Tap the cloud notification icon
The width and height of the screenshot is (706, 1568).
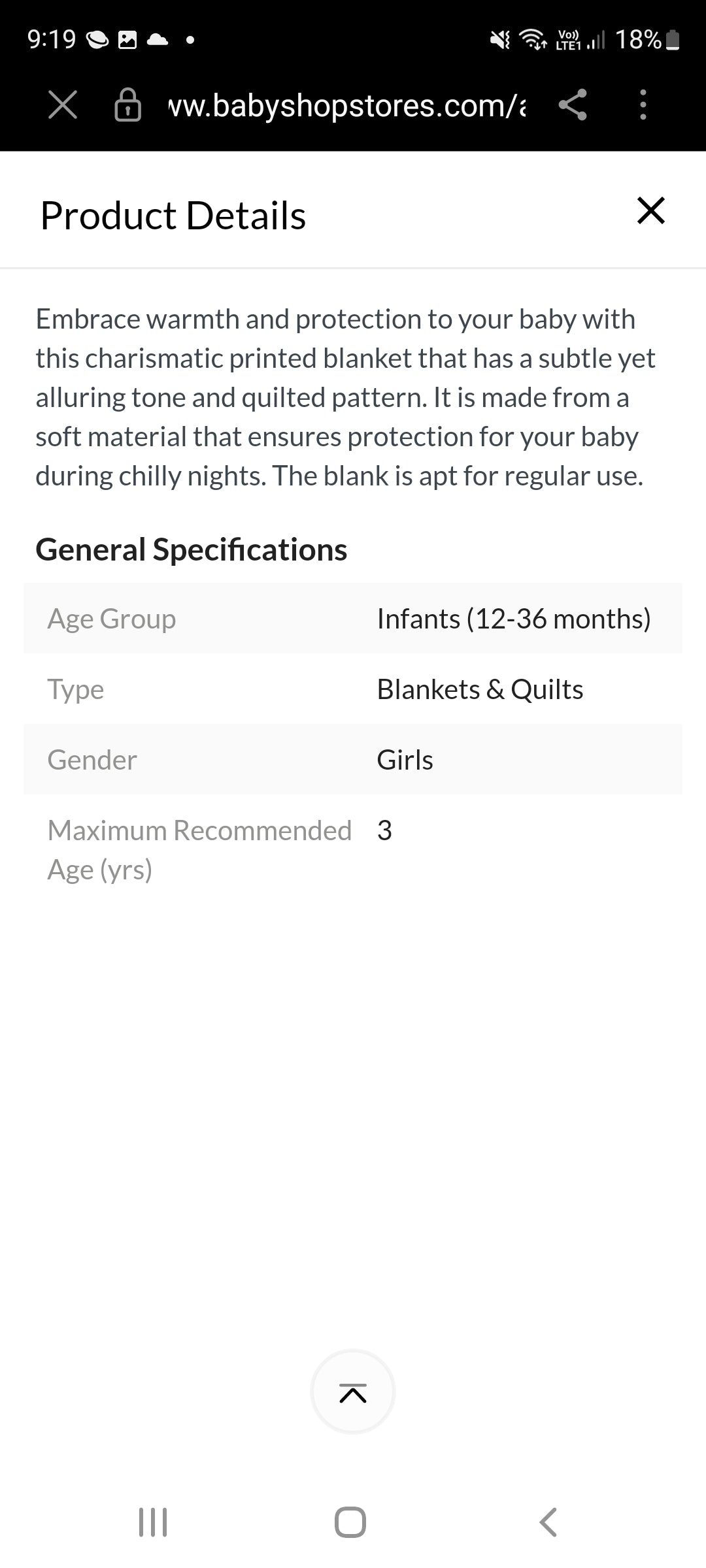click(158, 41)
